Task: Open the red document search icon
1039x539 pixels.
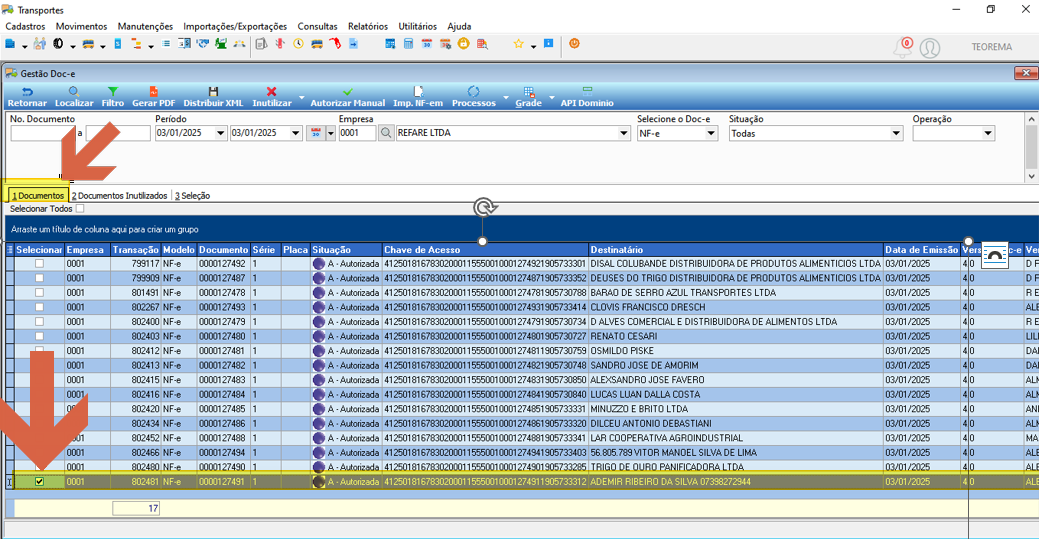Action: click(482, 44)
